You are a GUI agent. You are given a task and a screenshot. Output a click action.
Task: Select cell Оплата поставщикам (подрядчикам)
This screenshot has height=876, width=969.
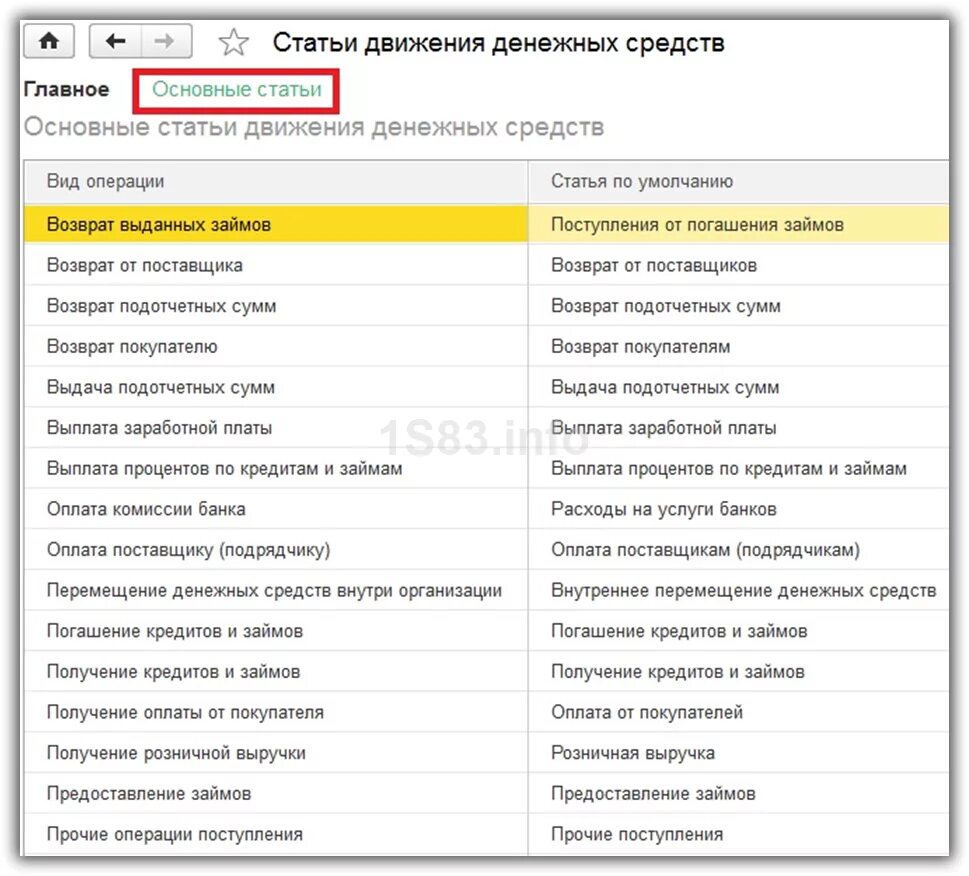(x=738, y=550)
